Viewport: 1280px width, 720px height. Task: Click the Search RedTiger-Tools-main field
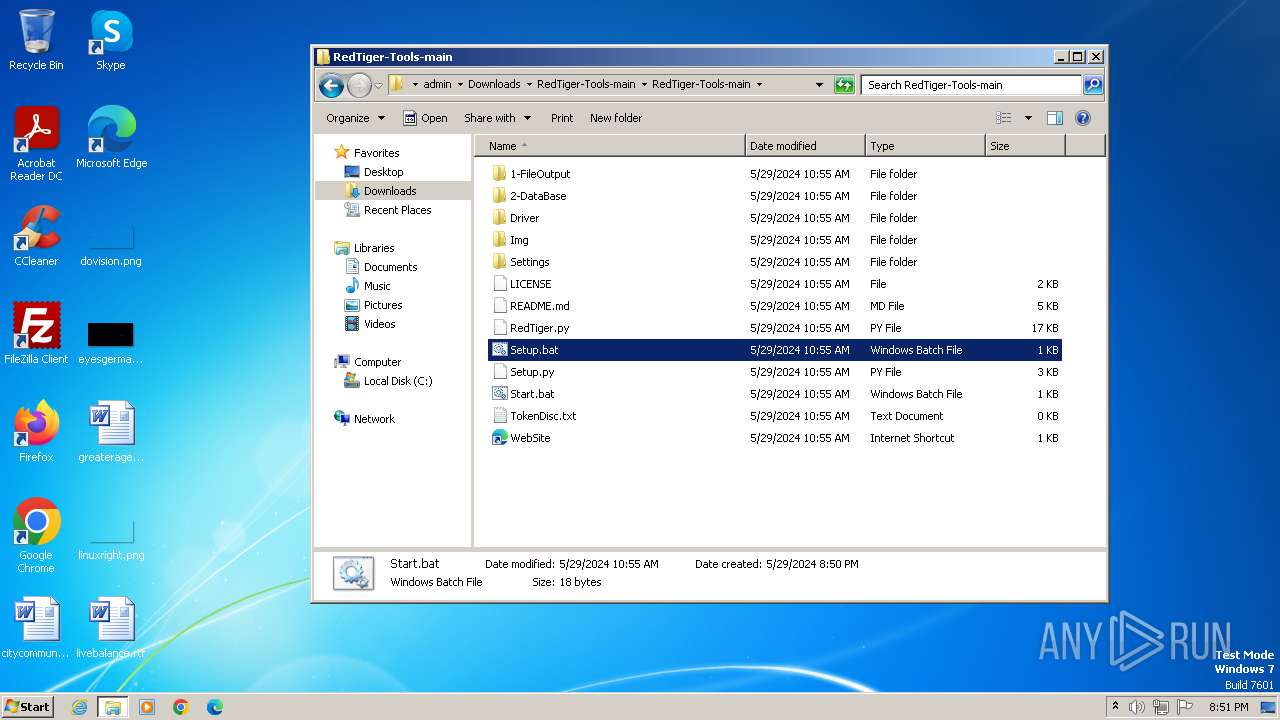(971, 85)
